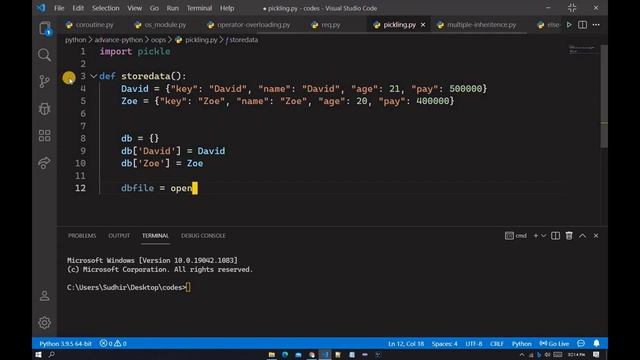Viewport: 640px width, 360px height.
Task: Click line number 12 in the gutter
Action: [80, 188]
